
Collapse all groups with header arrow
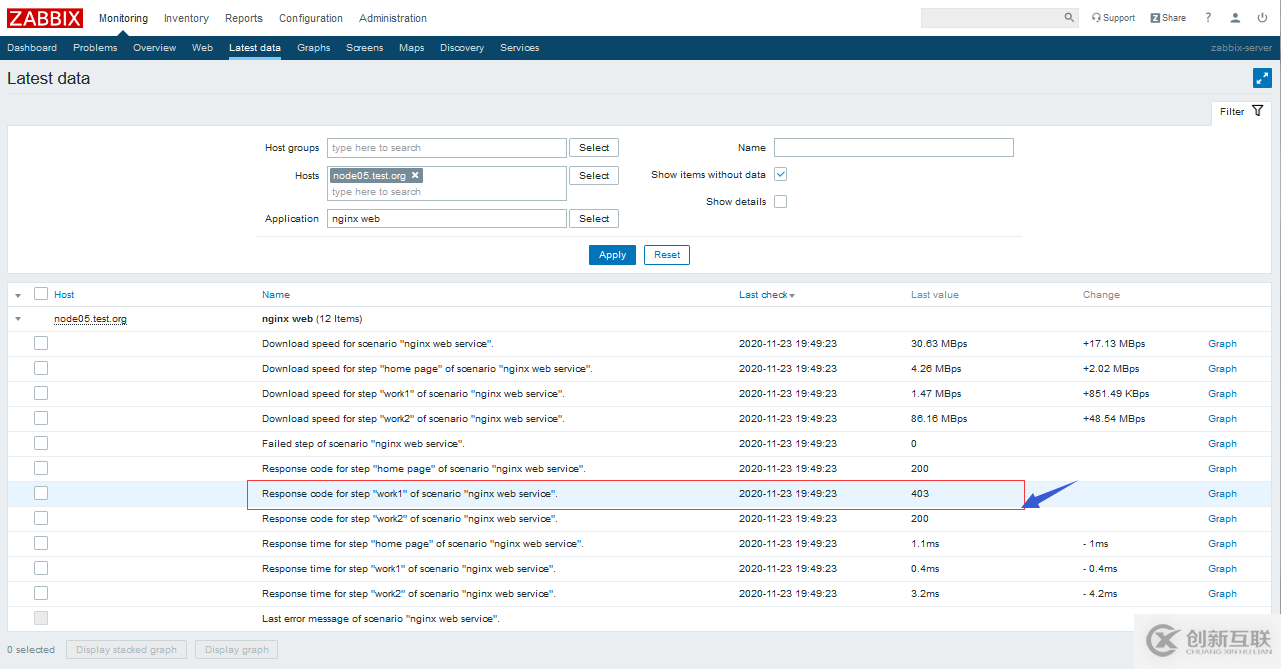coord(18,295)
